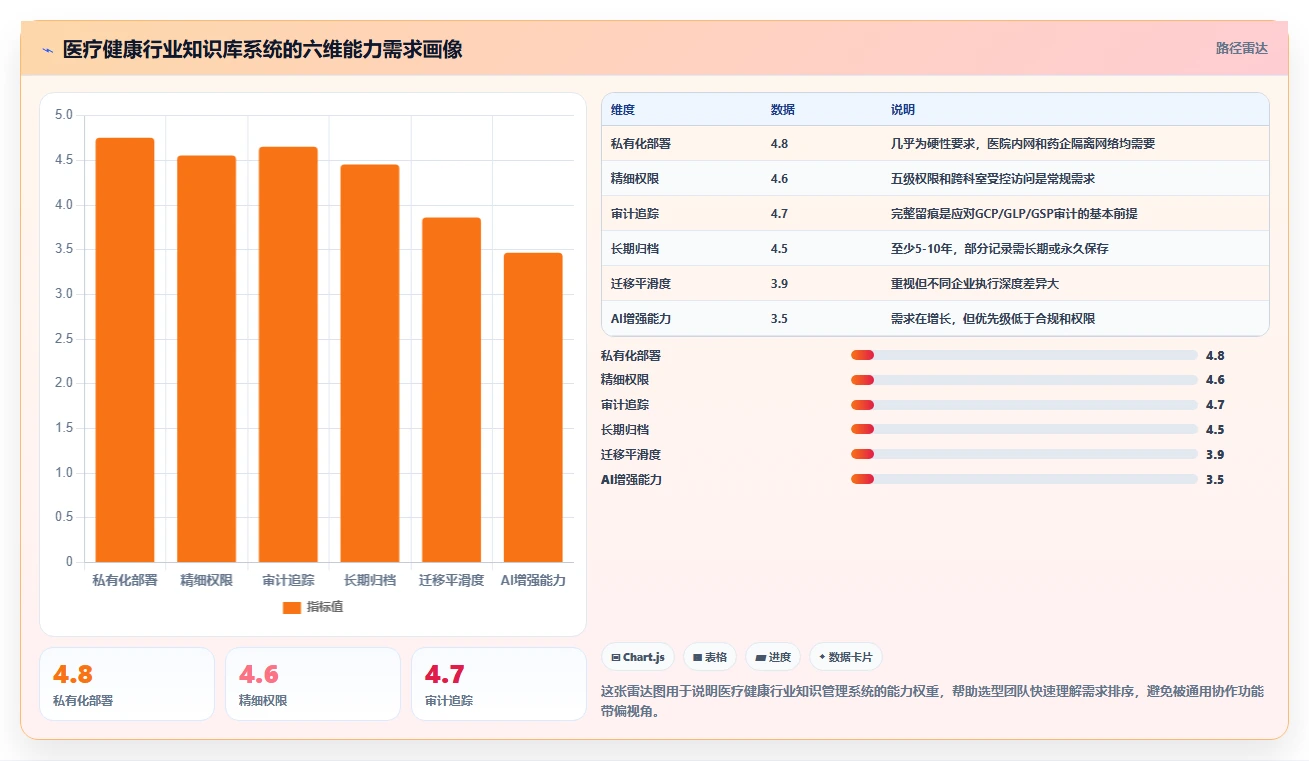Open the 4.6 精细权限 data card

pyautogui.click(x=313, y=684)
